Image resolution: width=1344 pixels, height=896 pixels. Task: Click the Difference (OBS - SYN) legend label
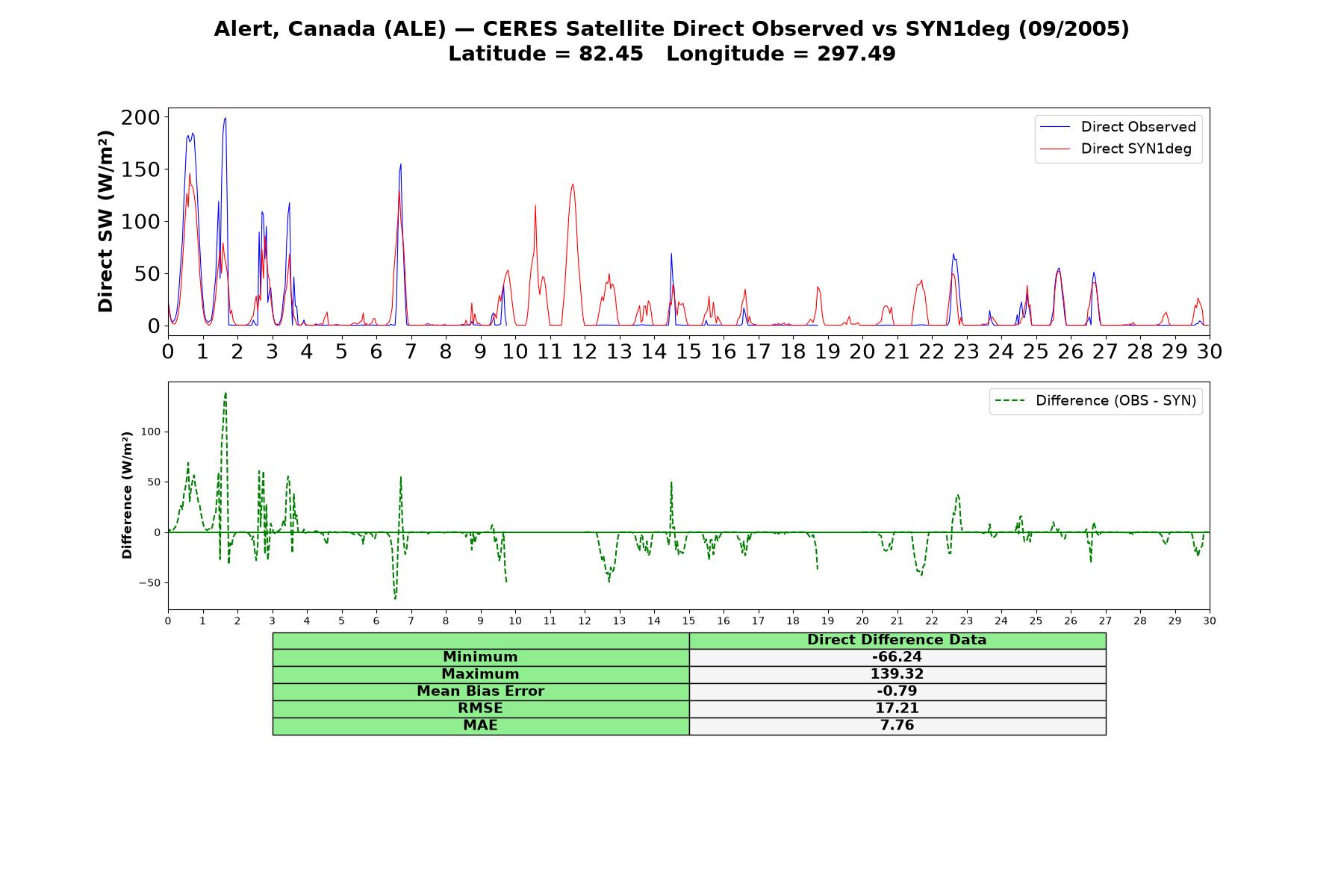[x=1116, y=401]
